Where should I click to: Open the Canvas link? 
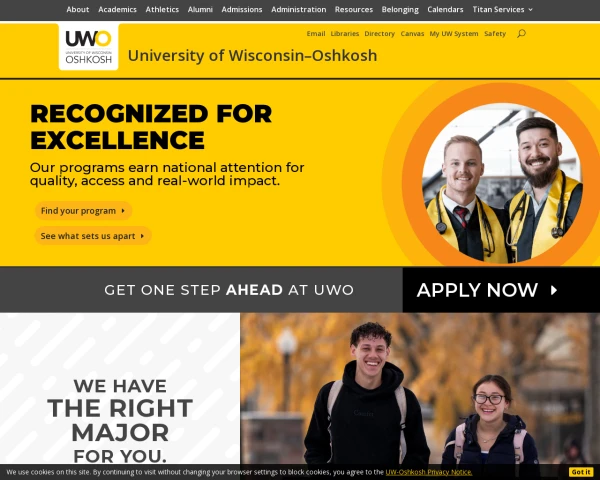[x=412, y=34]
